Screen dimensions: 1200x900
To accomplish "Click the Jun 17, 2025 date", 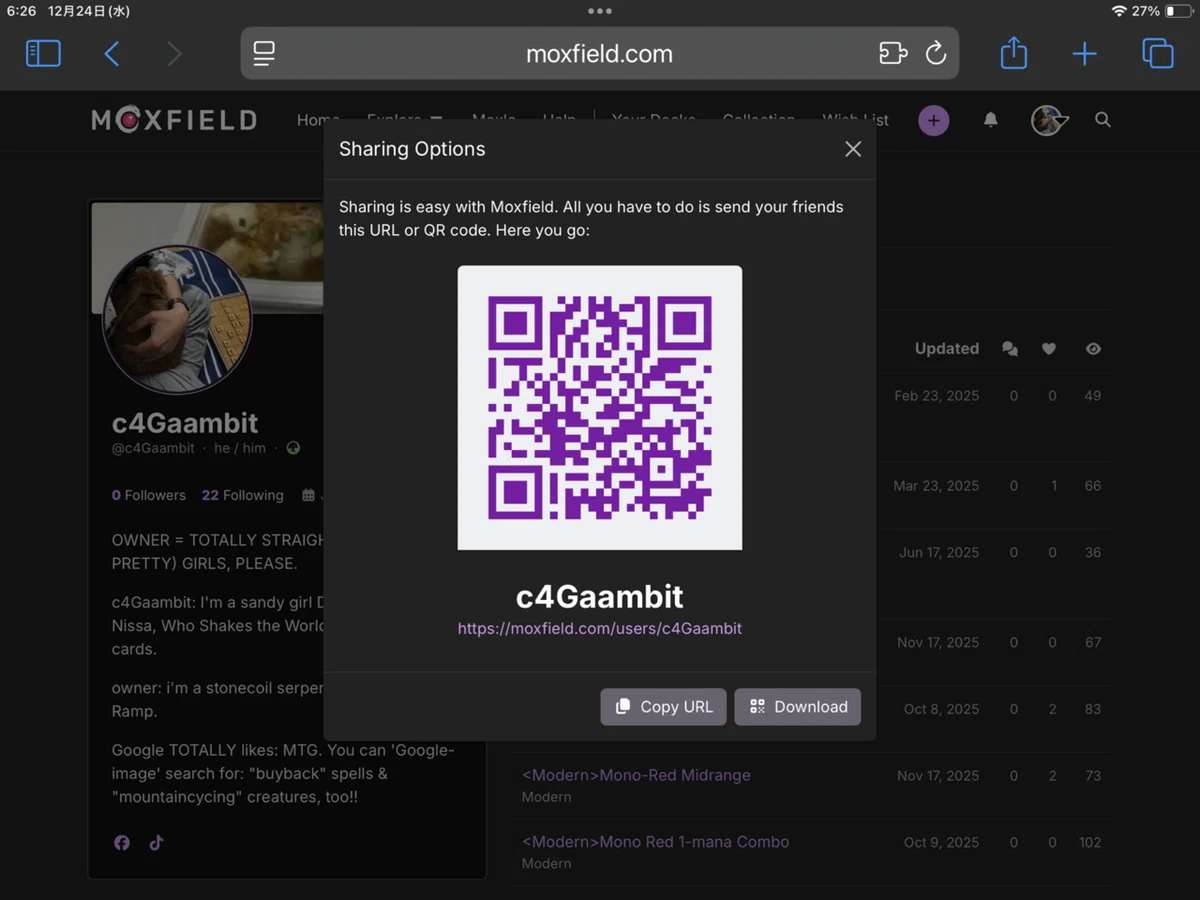I will [x=939, y=553].
